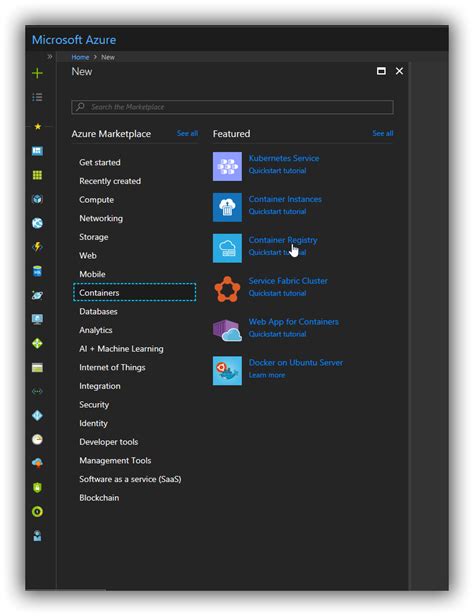Screen dimensions: 474x616
Task: Click the yellow Favorites star in sidebar
Action: tap(38, 126)
